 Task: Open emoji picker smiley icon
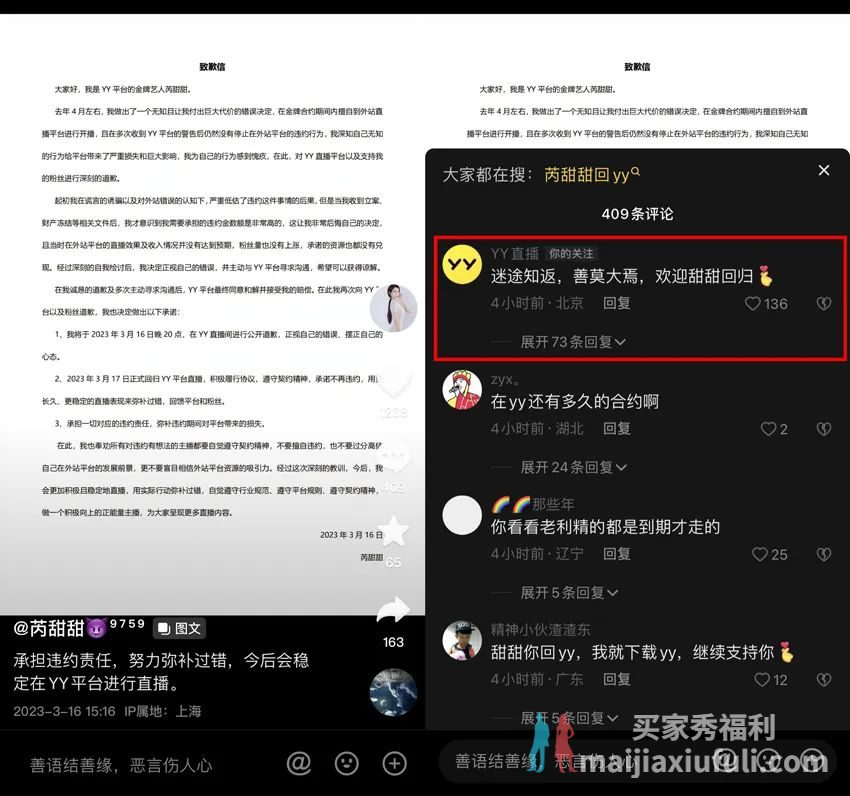pos(347,763)
